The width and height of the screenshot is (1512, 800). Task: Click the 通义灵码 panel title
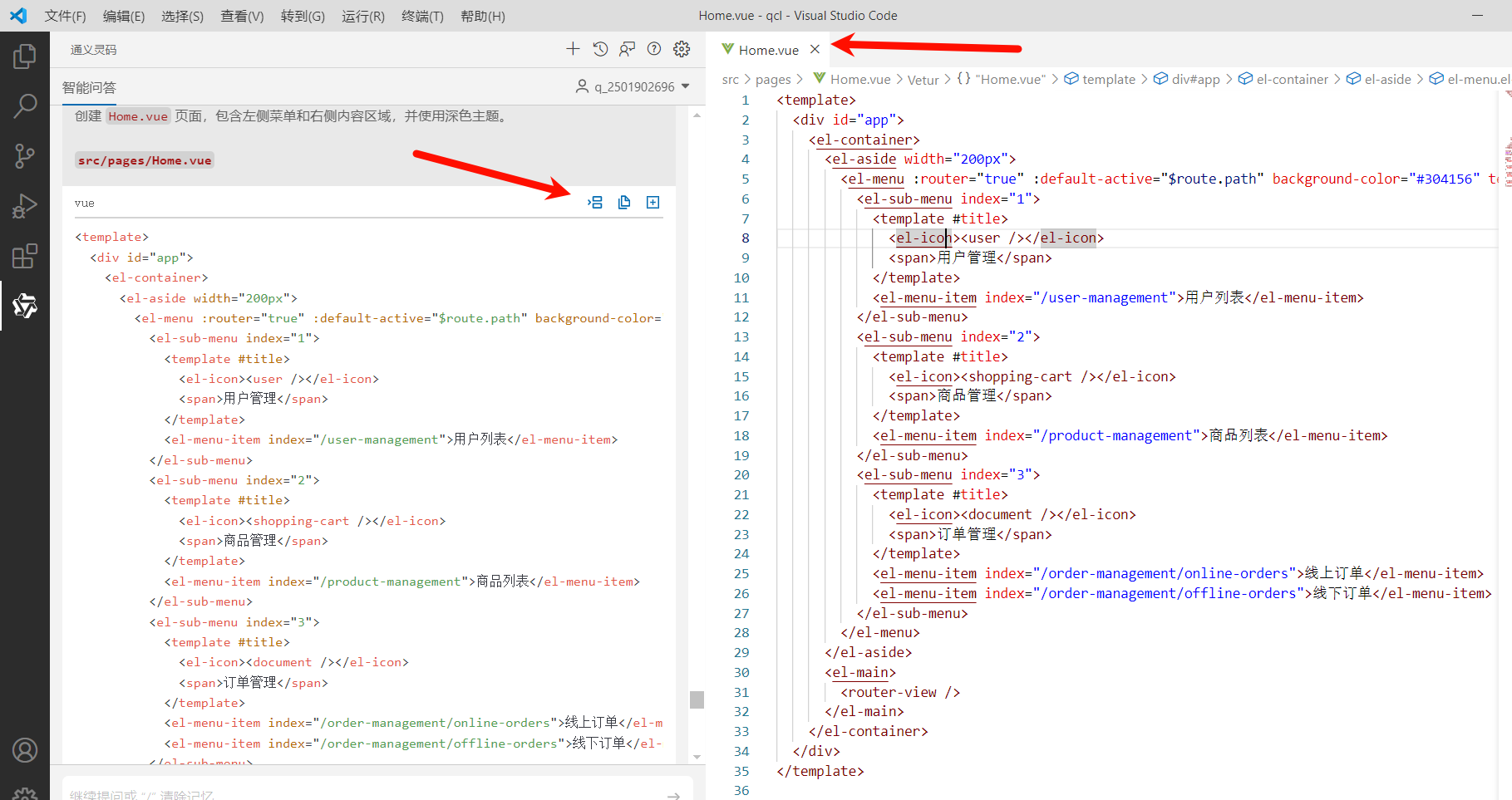(x=93, y=50)
